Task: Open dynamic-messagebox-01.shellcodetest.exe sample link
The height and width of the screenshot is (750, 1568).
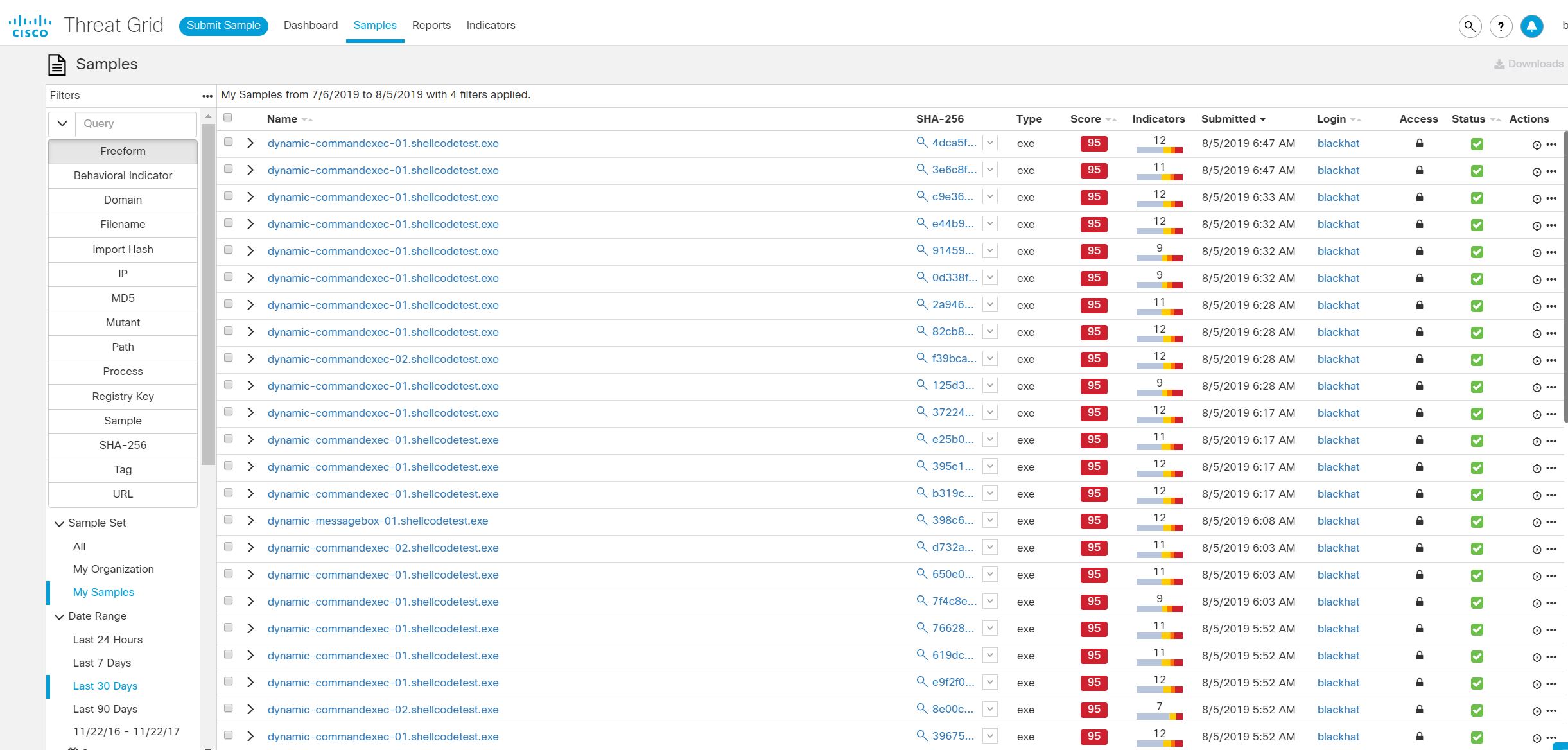Action: pyautogui.click(x=378, y=521)
